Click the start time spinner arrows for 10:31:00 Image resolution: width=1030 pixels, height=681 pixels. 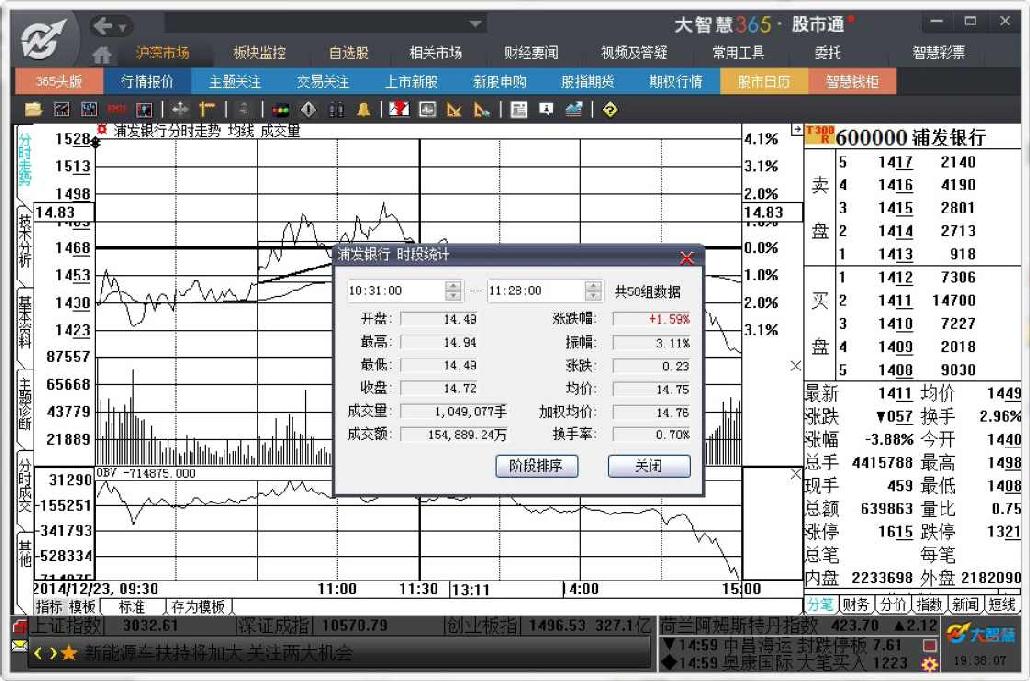click(x=453, y=290)
